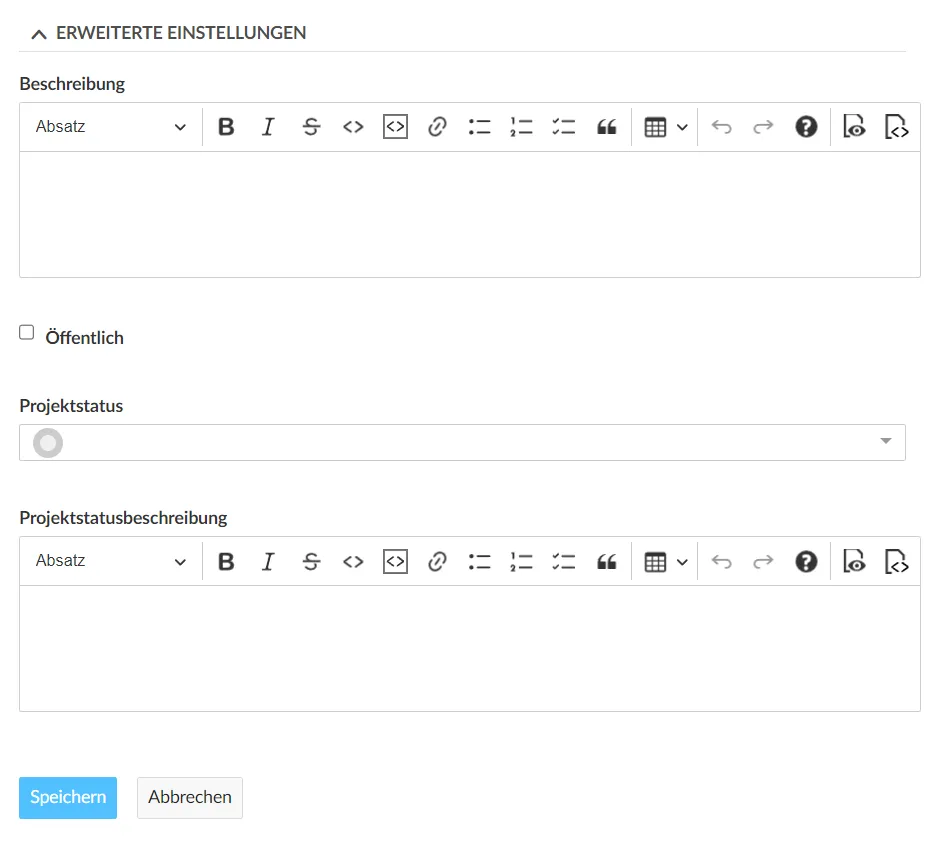
Task: Insert numbered list in Projektstatusbeschreibung editor
Action: click(x=521, y=561)
